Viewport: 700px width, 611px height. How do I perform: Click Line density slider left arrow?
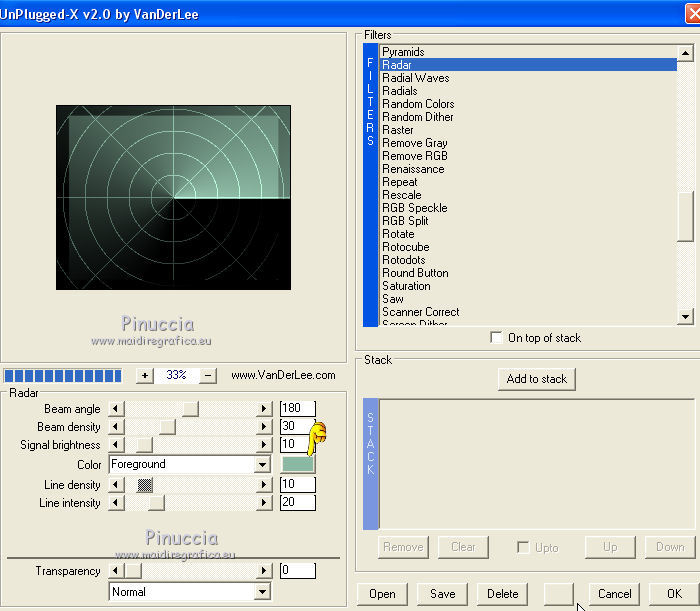(x=115, y=485)
